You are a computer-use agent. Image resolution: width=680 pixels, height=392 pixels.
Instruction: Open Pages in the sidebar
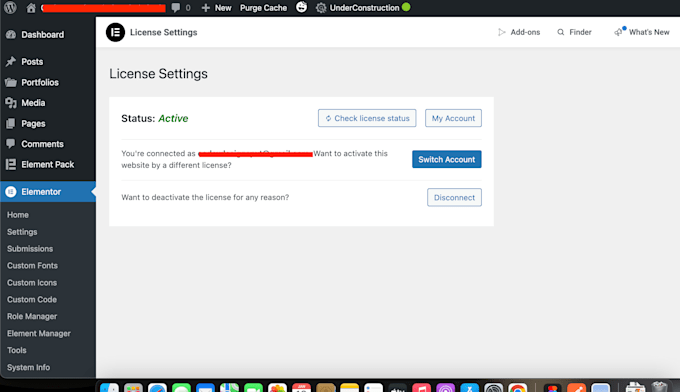(48, 124)
